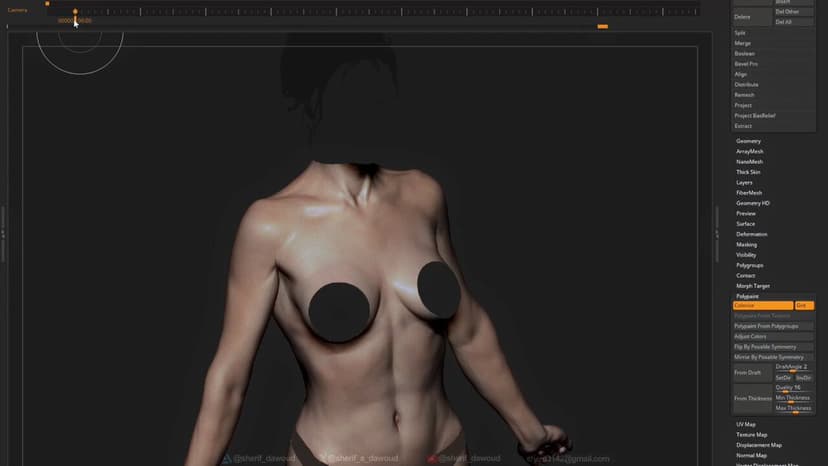Open the Boolean subtool section
Screen dimensions: 828x466
pyautogui.click(x=745, y=54)
